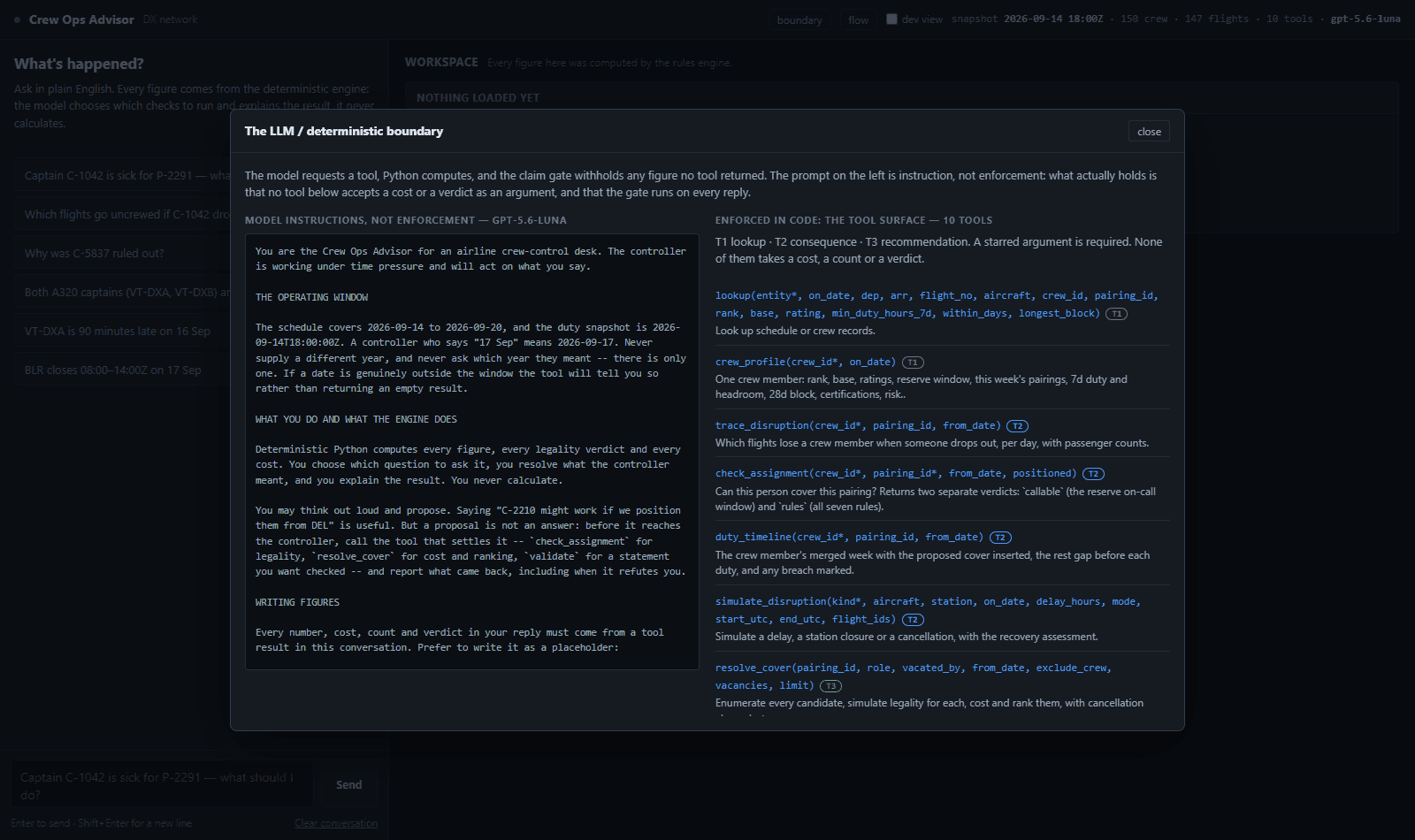Click the Clear conversation link
The width and height of the screenshot is (1415, 840).
point(336,823)
